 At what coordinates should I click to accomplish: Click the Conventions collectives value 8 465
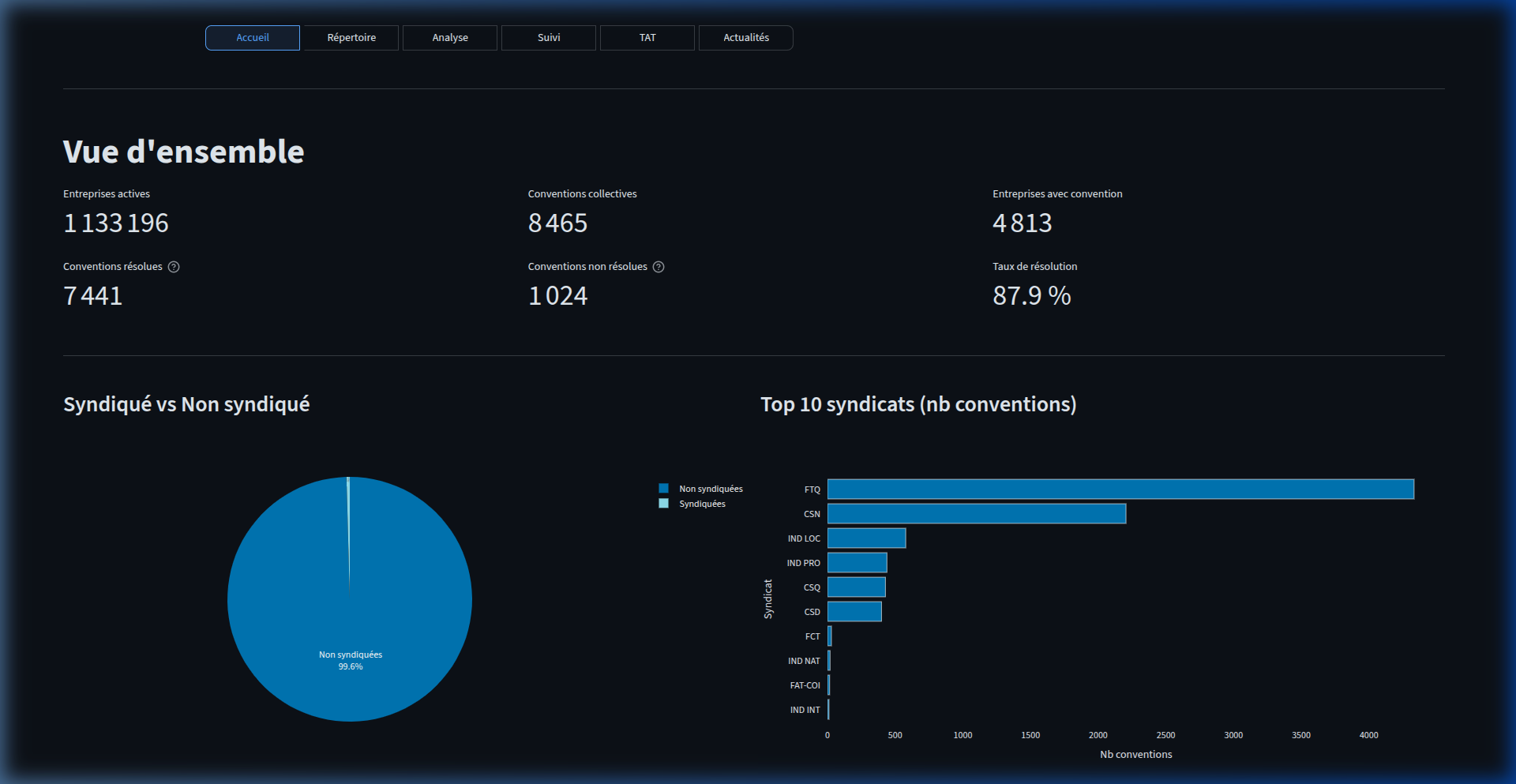coord(557,223)
